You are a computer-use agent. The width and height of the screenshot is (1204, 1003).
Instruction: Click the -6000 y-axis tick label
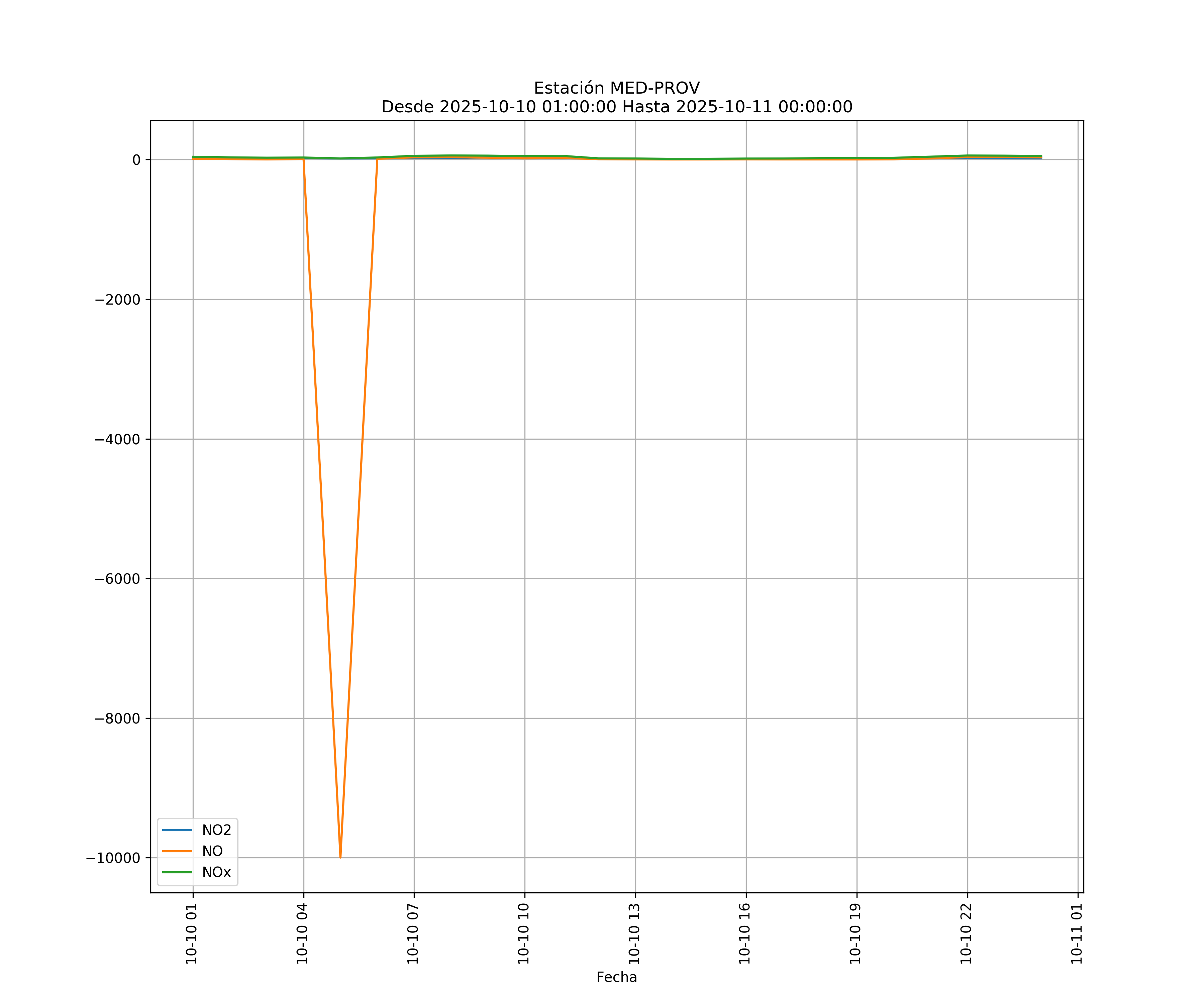coord(117,579)
